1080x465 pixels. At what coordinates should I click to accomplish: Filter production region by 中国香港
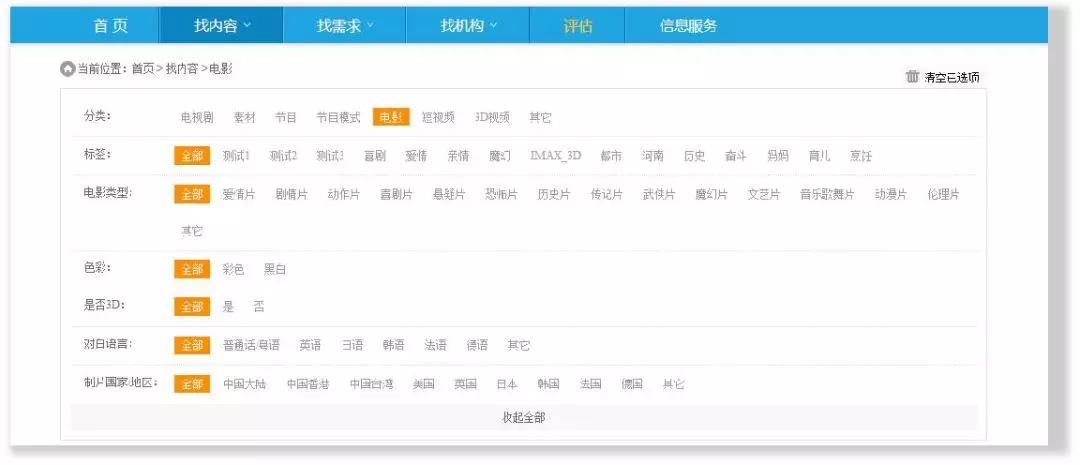pos(308,384)
